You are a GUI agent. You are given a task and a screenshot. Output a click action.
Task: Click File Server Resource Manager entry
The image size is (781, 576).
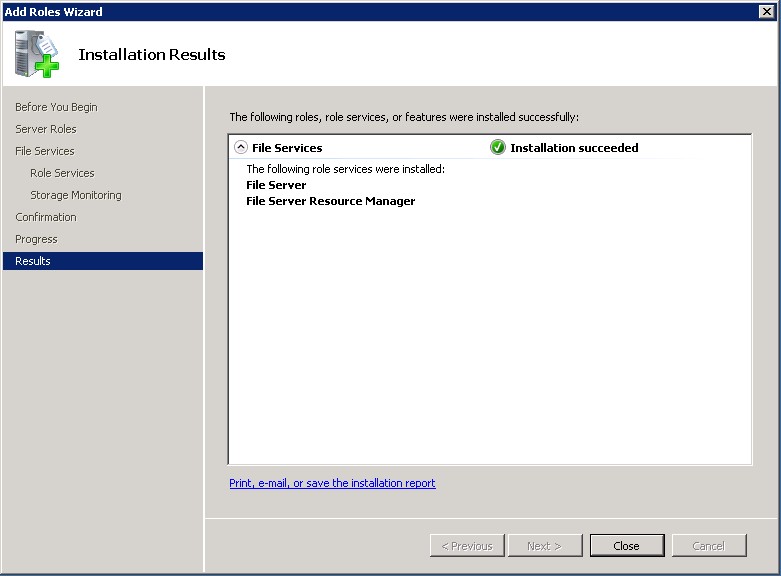330,201
